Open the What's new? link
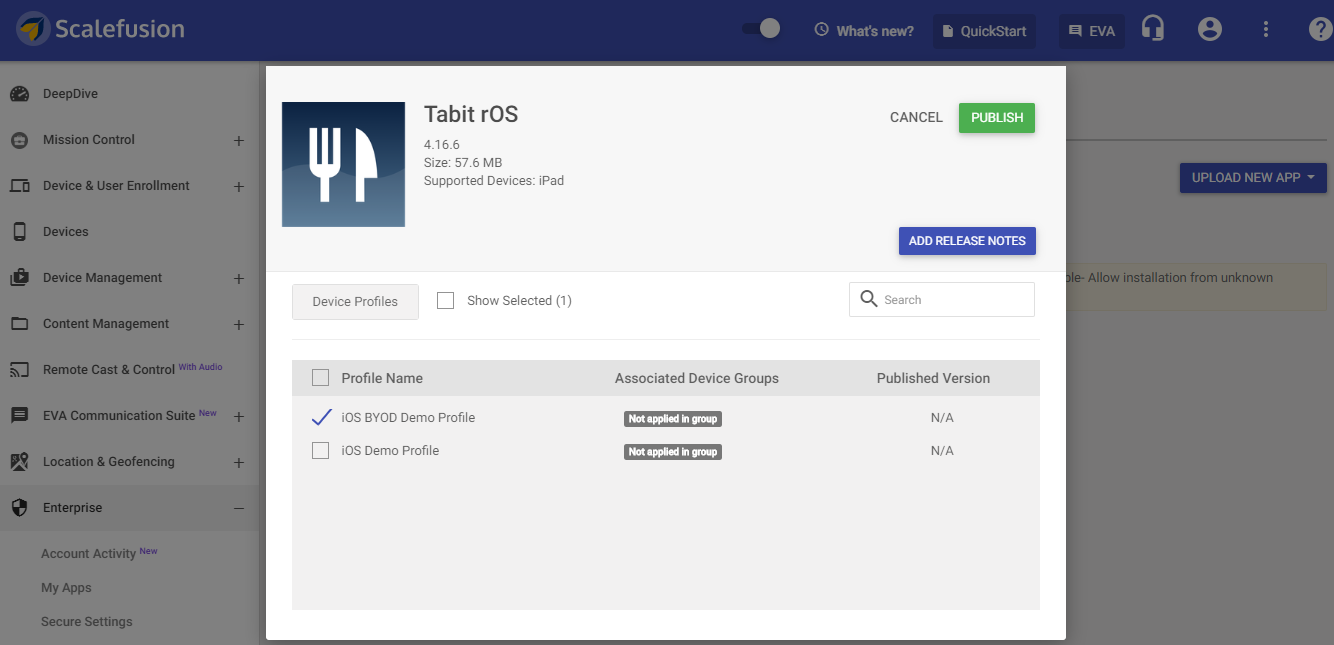The image size is (1334, 645). coord(864,30)
